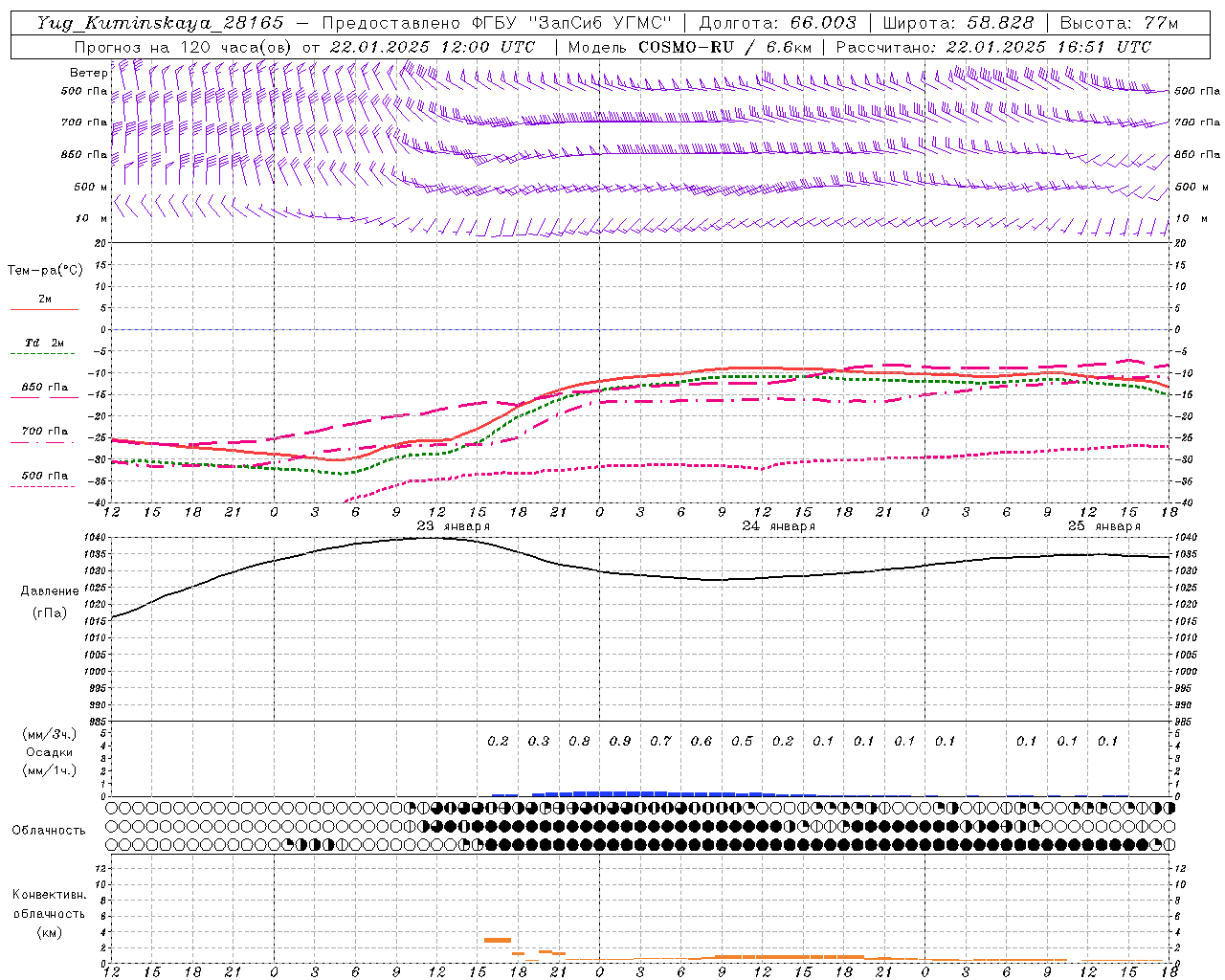
Task: Click the Конвективн. облачность panel label
Action: [x=49, y=904]
